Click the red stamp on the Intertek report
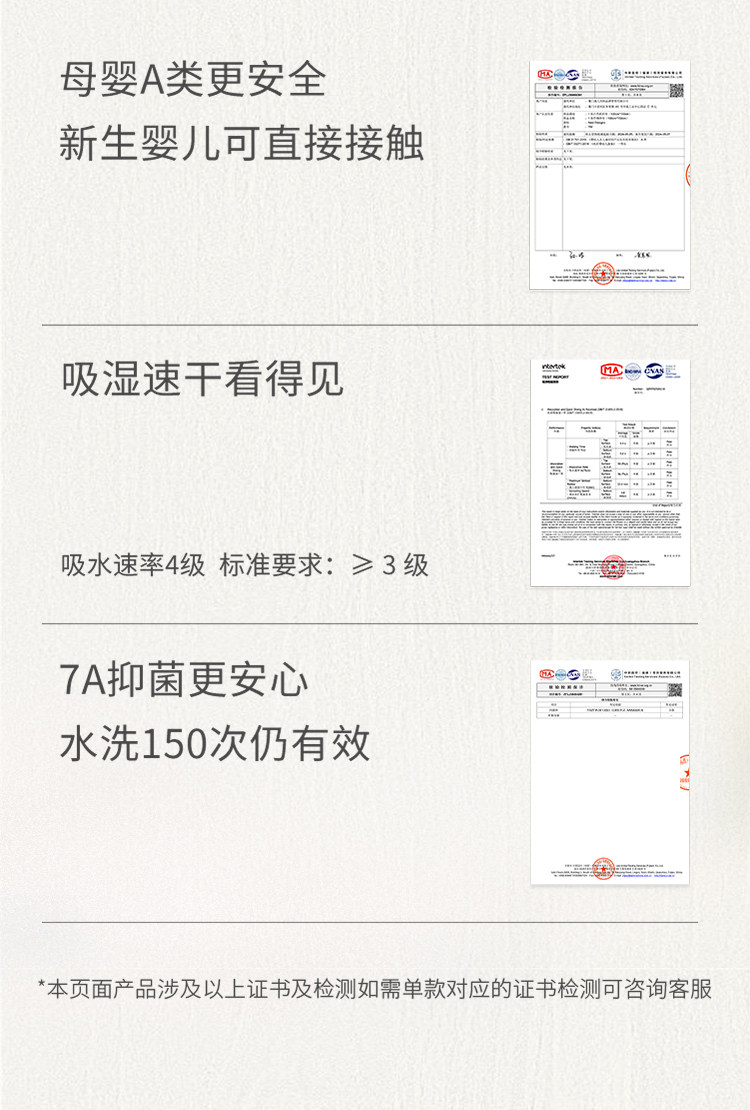This screenshot has height=1110, width=750. point(613,567)
